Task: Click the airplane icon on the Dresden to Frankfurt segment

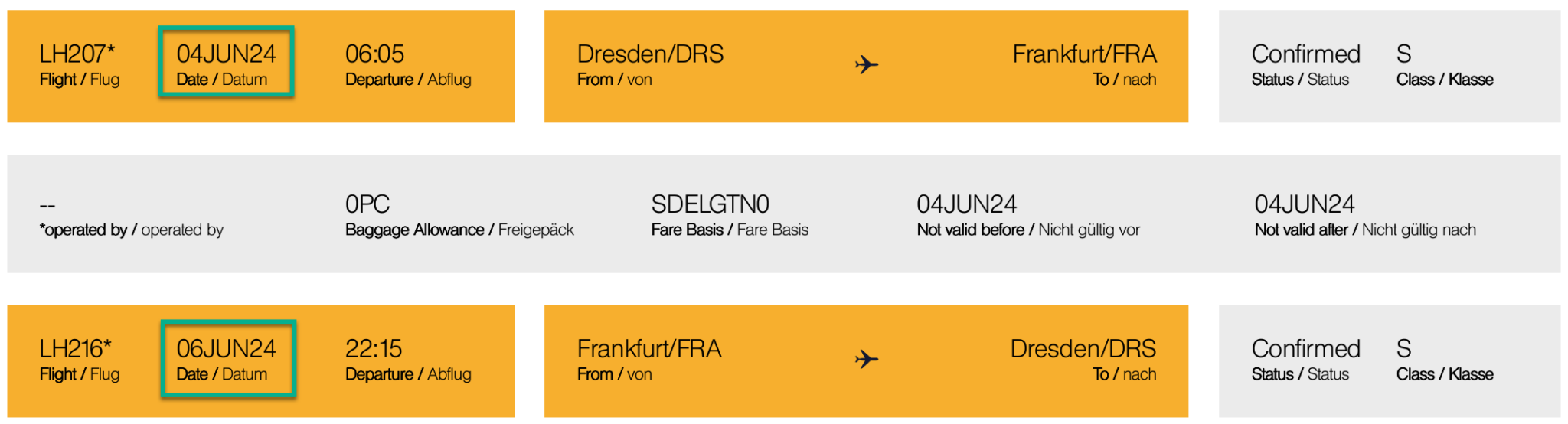Action: tap(866, 64)
